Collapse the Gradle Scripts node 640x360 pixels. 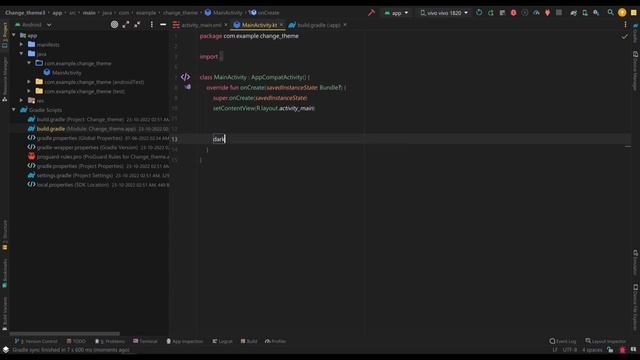(14, 110)
